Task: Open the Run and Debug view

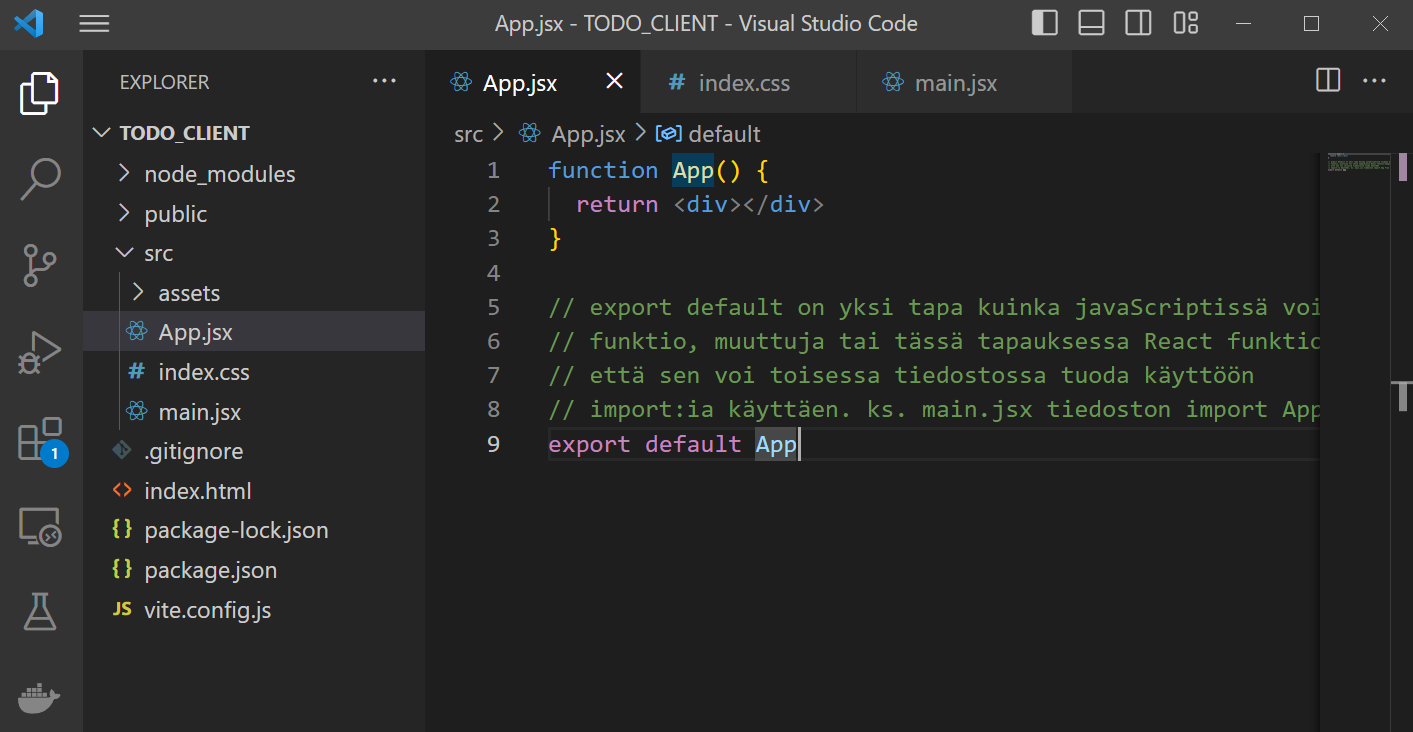Action: click(40, 353)
